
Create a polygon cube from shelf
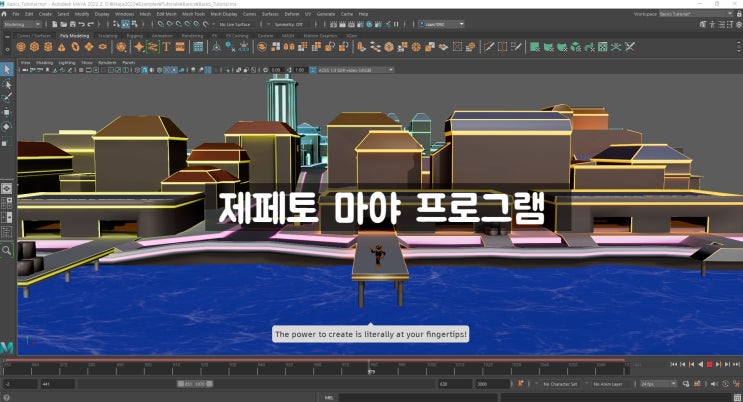pos(35,47)
